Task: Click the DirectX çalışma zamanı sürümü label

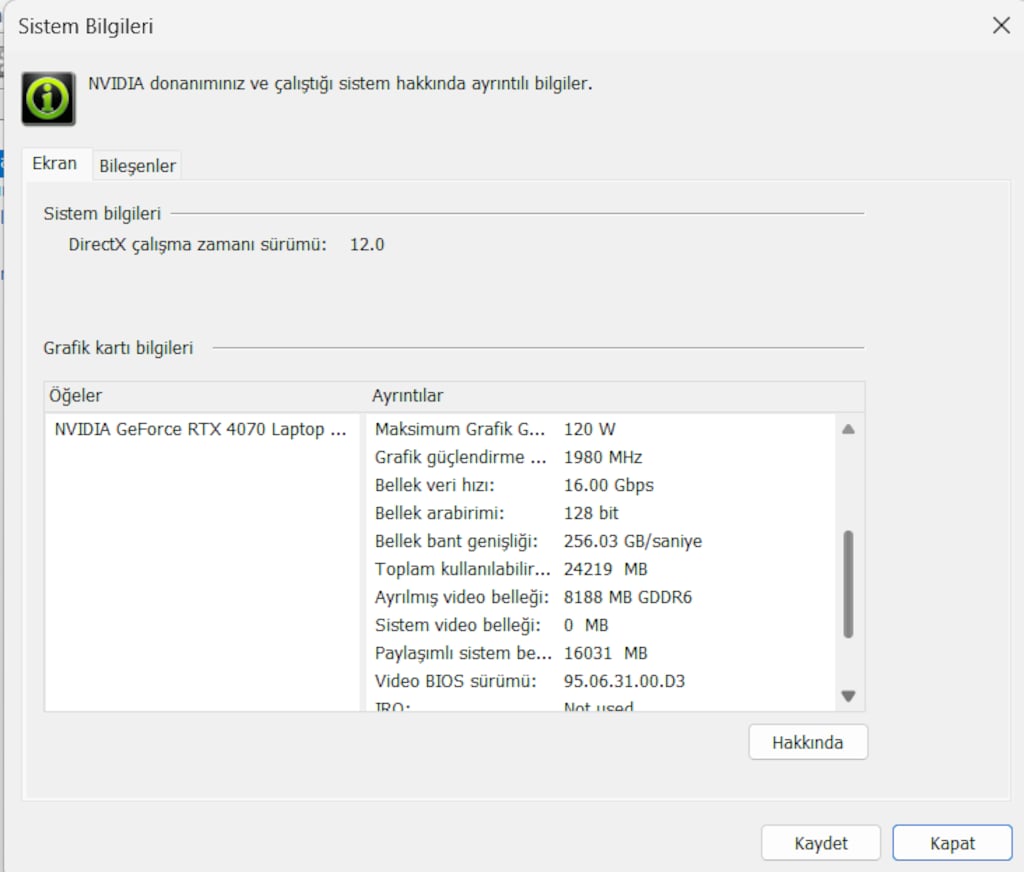Action: click(197, 244)
